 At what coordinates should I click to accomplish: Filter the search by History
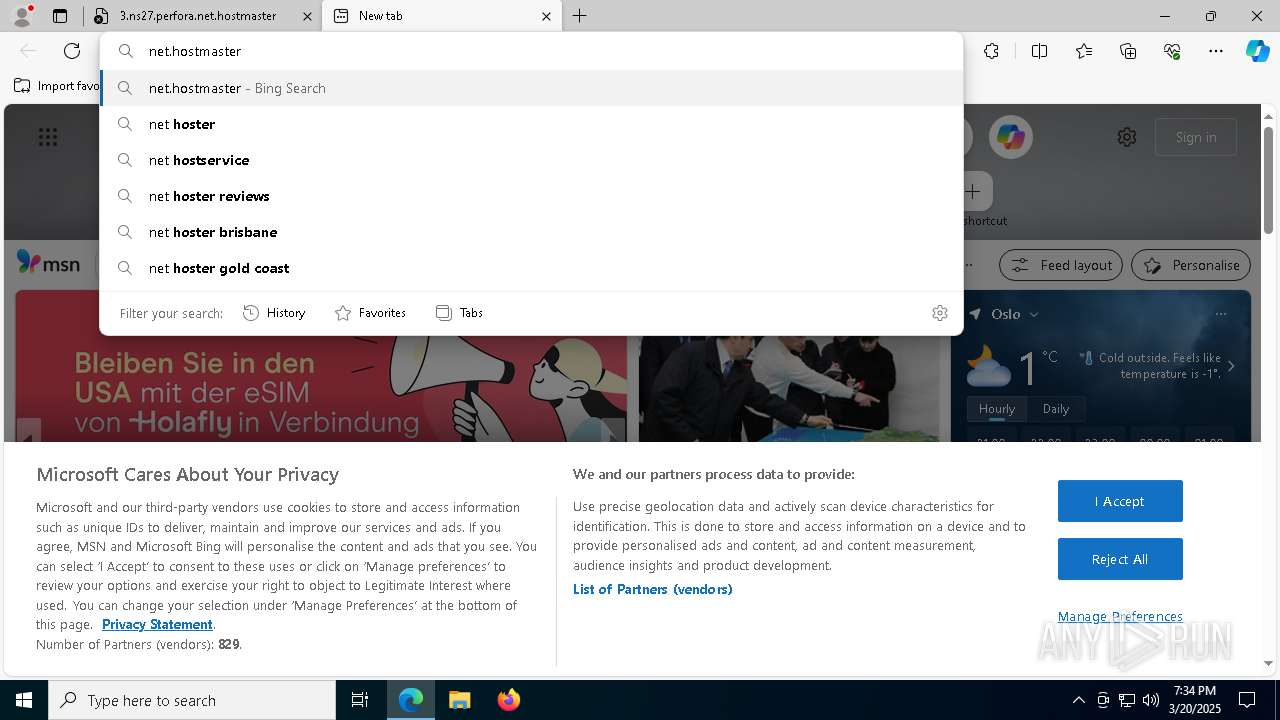[x=274, y=313]
